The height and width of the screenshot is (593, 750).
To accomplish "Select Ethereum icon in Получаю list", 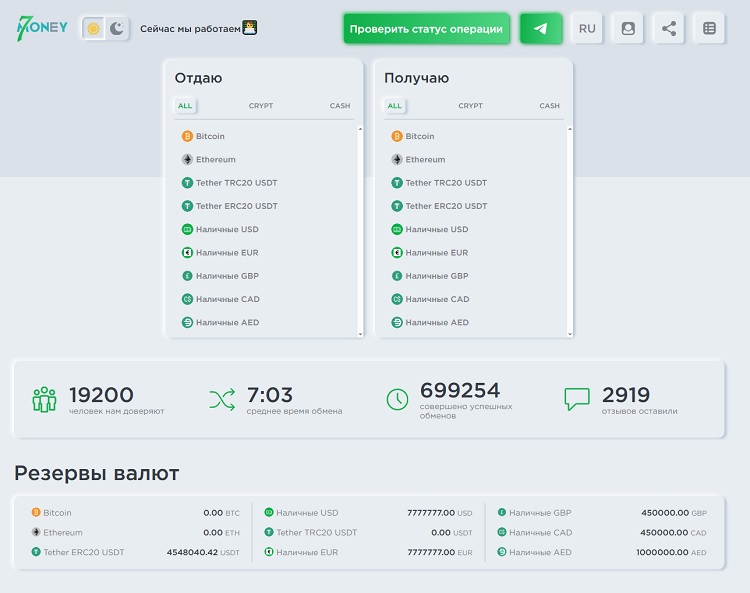I will [396, 159].
